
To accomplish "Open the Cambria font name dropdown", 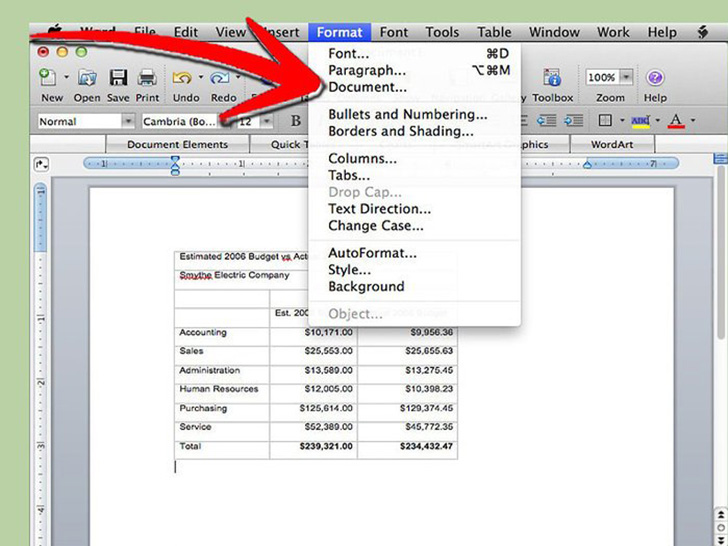I will click(225, 122).
